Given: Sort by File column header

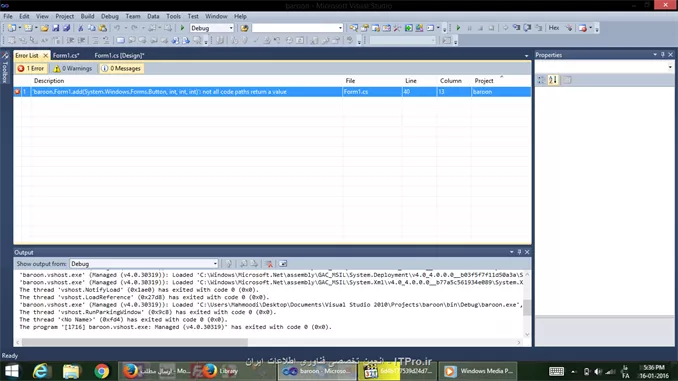Looking at the screenshot, I should tap(372, 81).
